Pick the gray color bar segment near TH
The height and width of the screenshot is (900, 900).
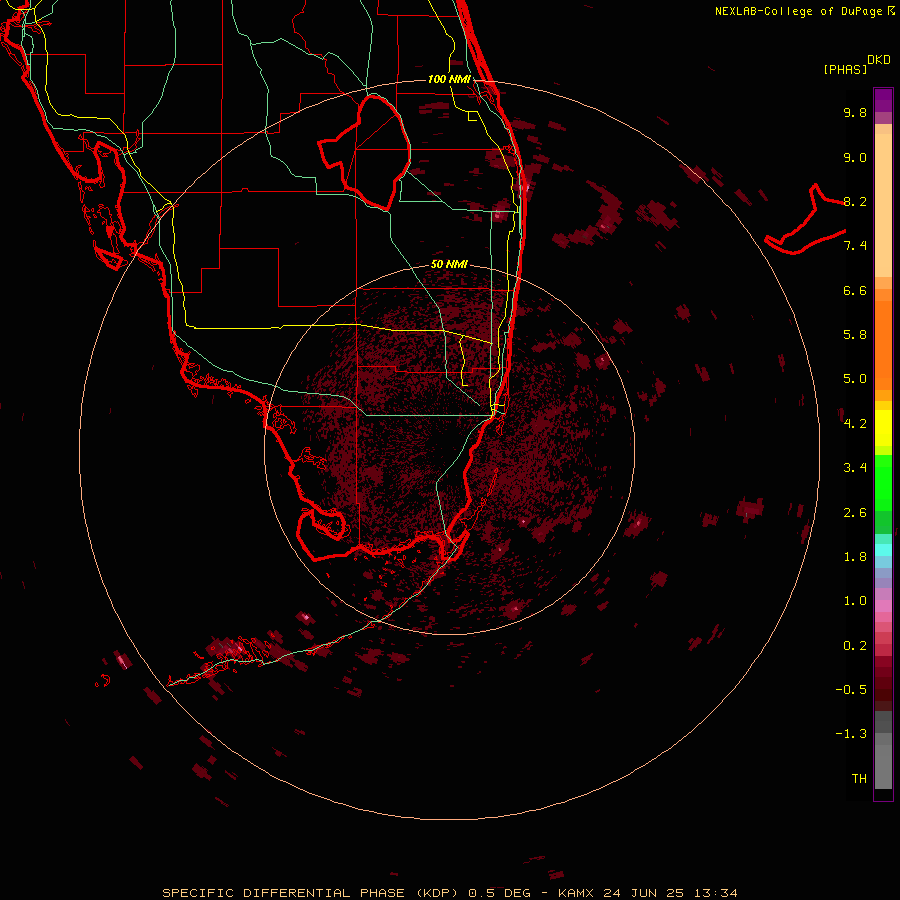coord(883,766)
